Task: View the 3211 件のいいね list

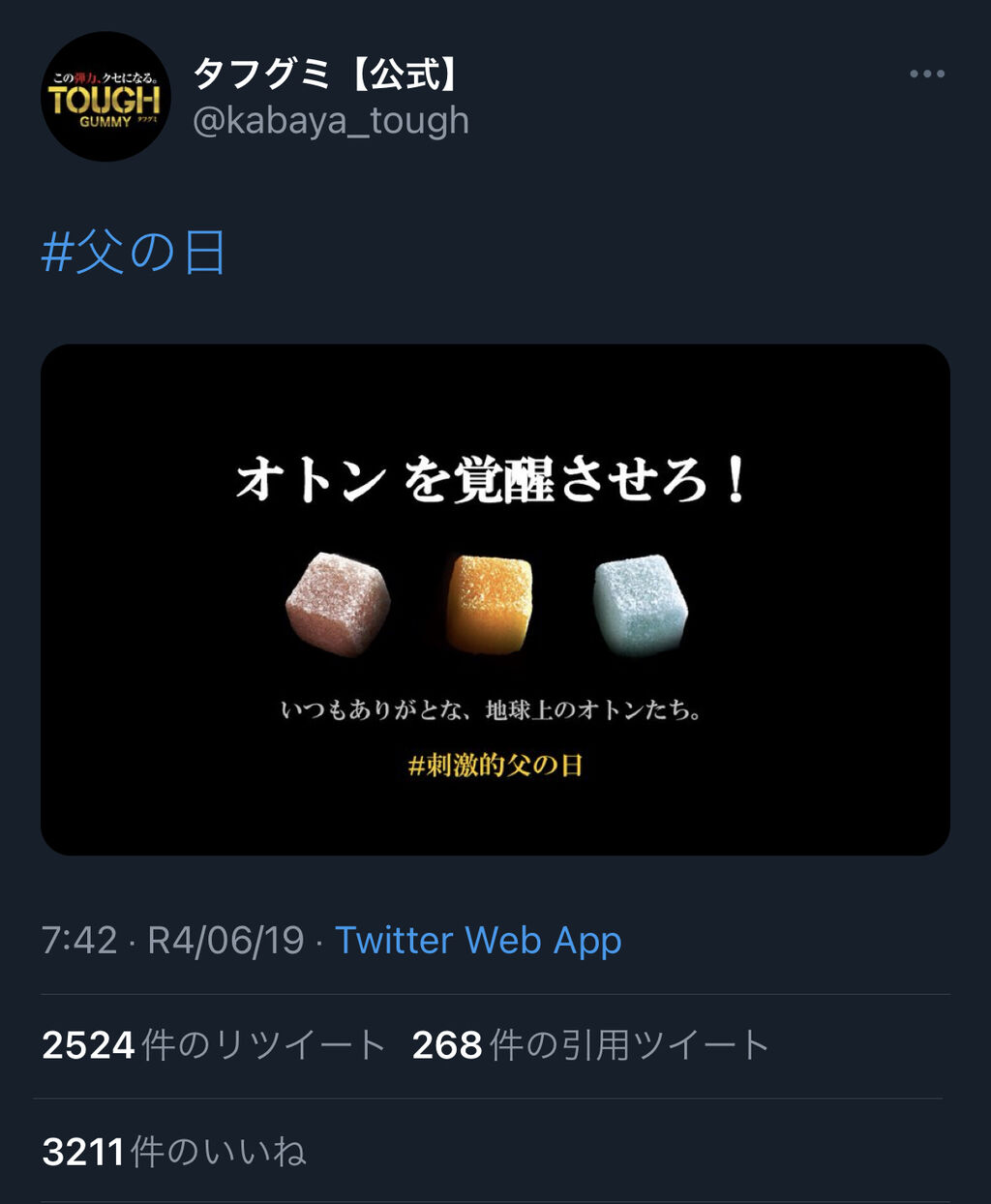Action: click(174, 1152)
